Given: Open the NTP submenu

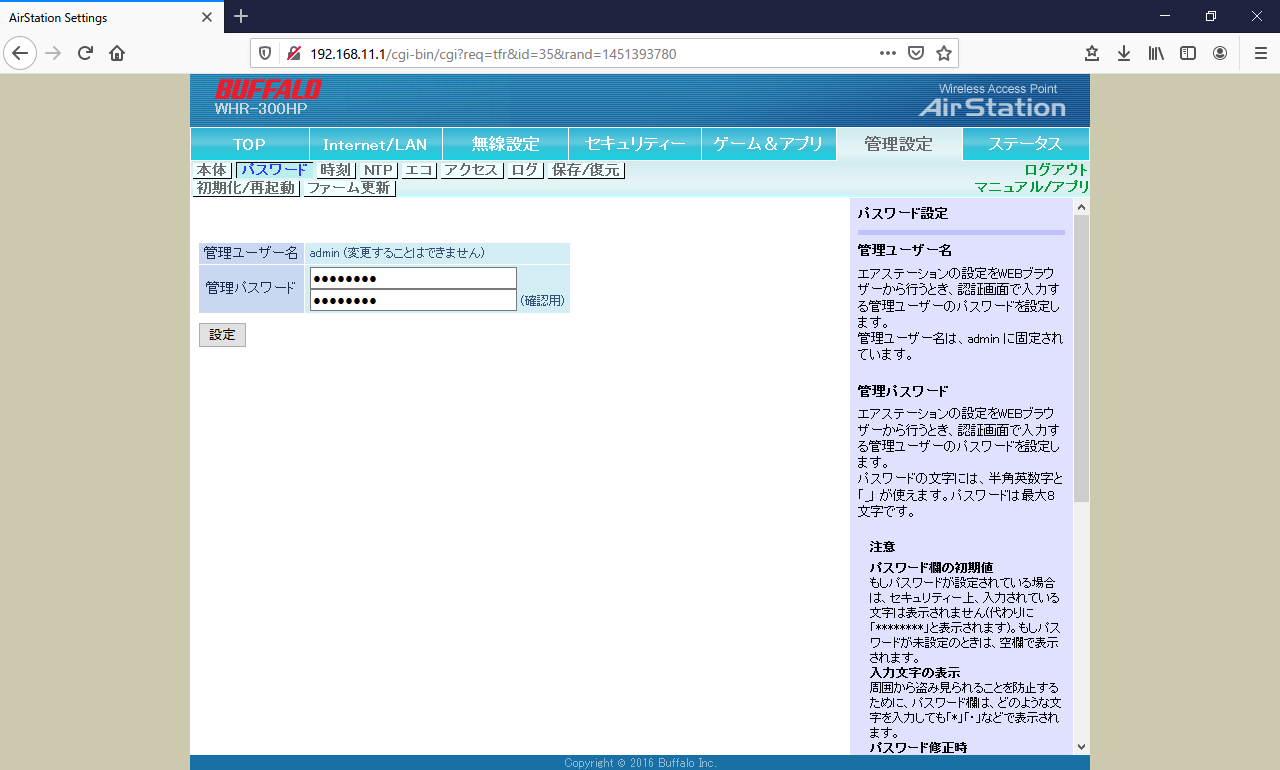Looking at the screenshot, I should [378, 170].
